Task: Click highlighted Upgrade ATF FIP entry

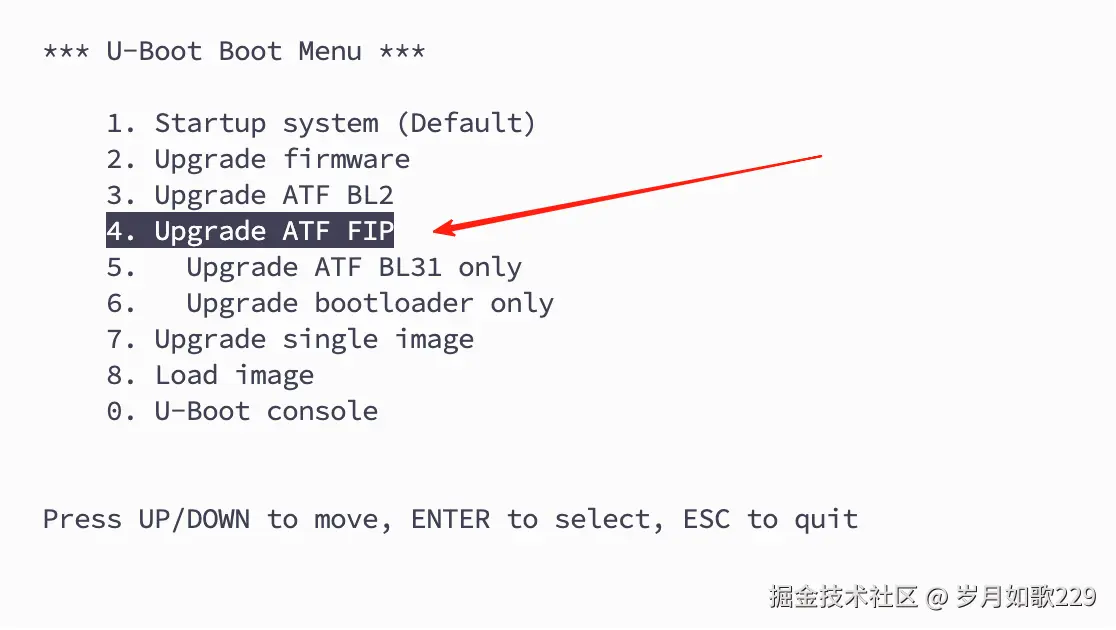Action: point(250,231)
